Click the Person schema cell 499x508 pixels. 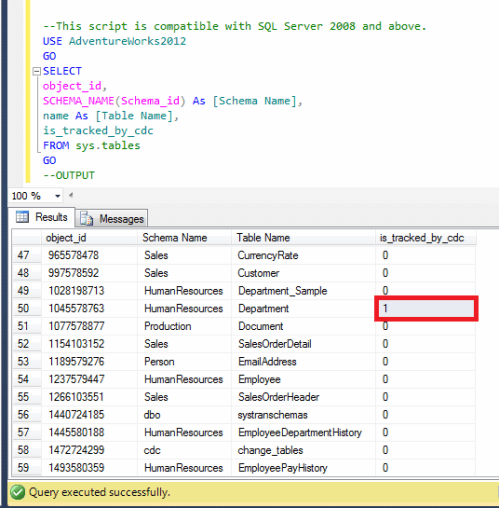(x=184, y=361)
